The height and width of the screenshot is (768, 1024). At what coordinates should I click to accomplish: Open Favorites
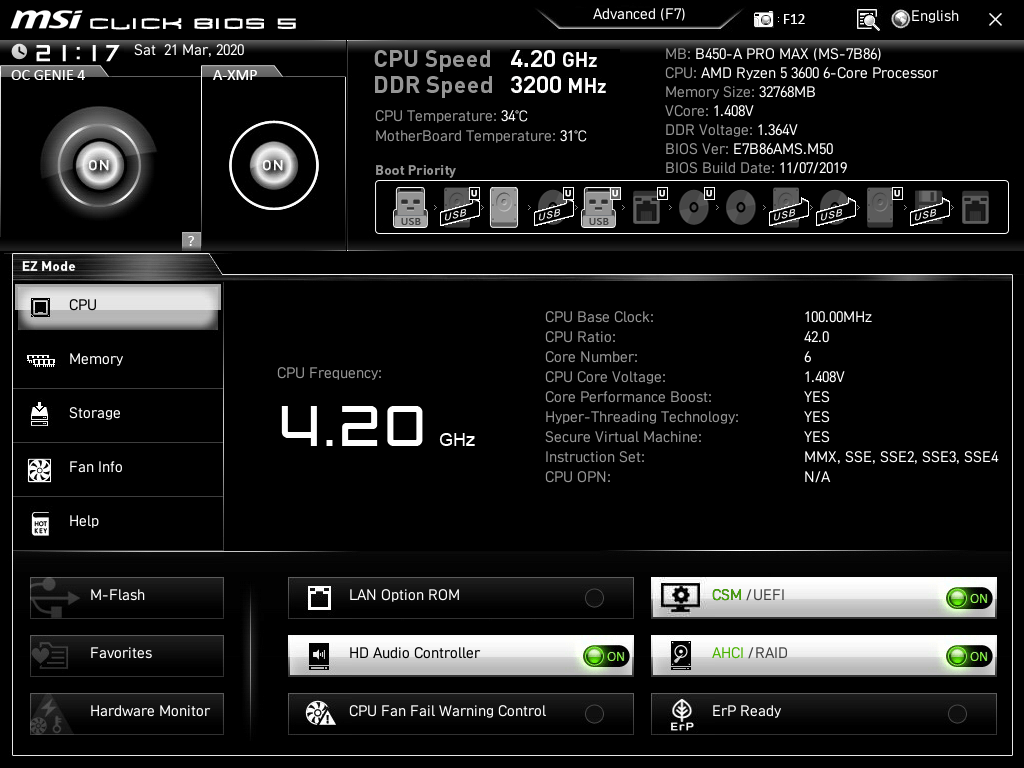click(x=127, y=656)
